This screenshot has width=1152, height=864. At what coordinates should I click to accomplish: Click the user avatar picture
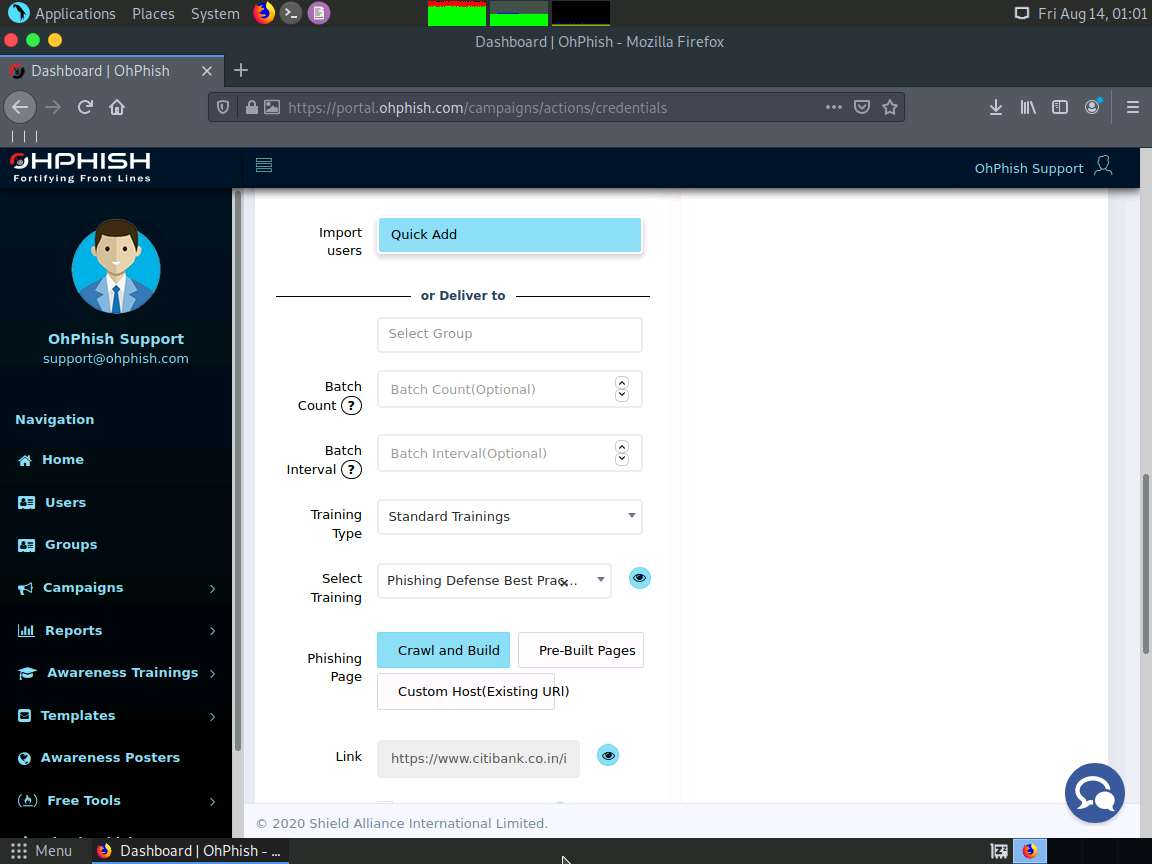coord(116,267)
